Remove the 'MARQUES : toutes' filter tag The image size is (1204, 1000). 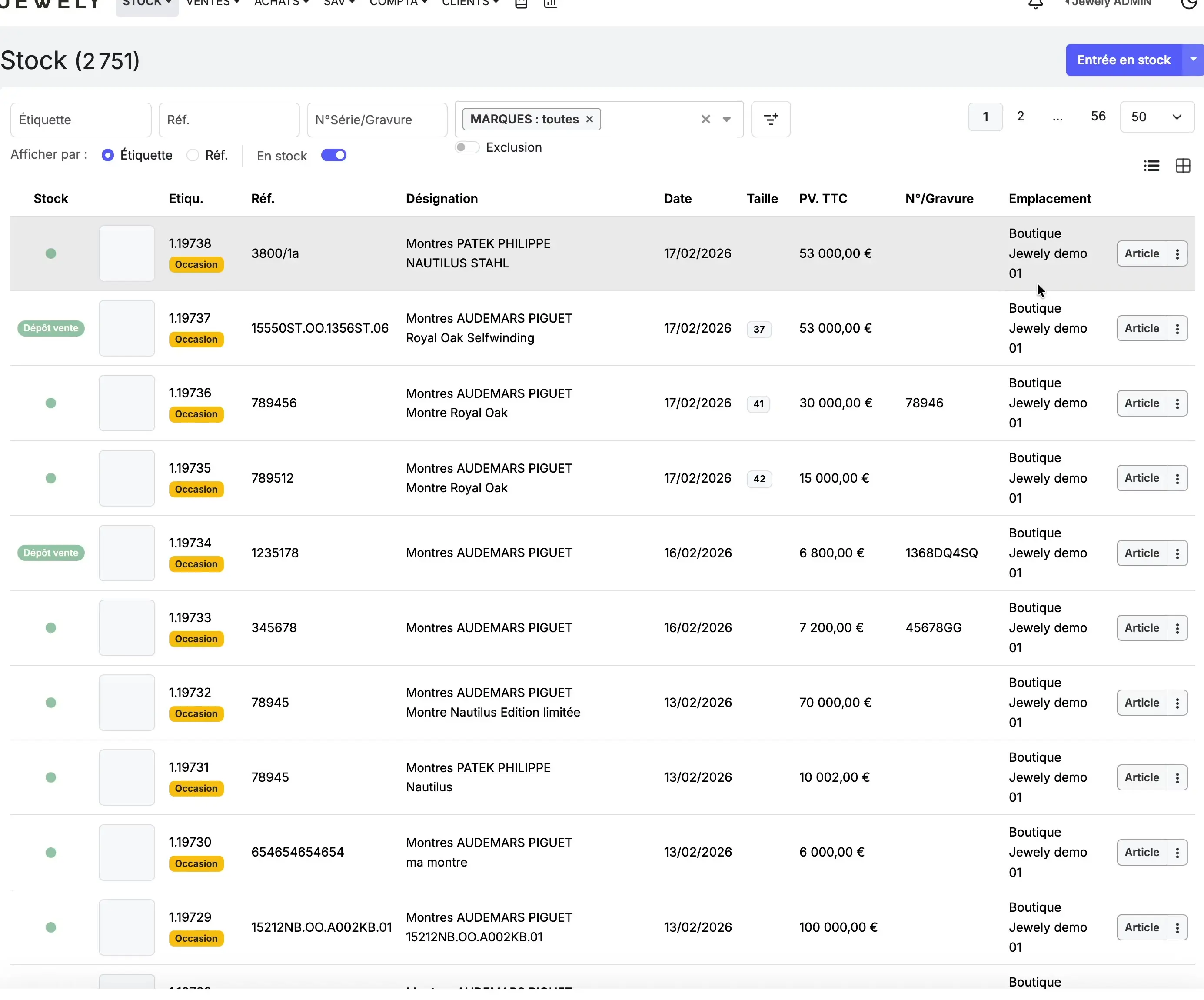tap(589, 119)
